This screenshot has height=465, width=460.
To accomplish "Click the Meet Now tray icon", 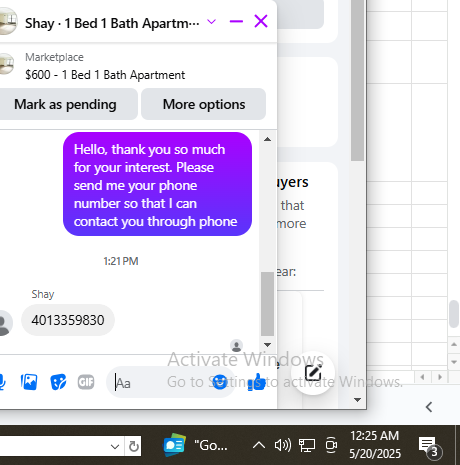I will click(331, 445).
